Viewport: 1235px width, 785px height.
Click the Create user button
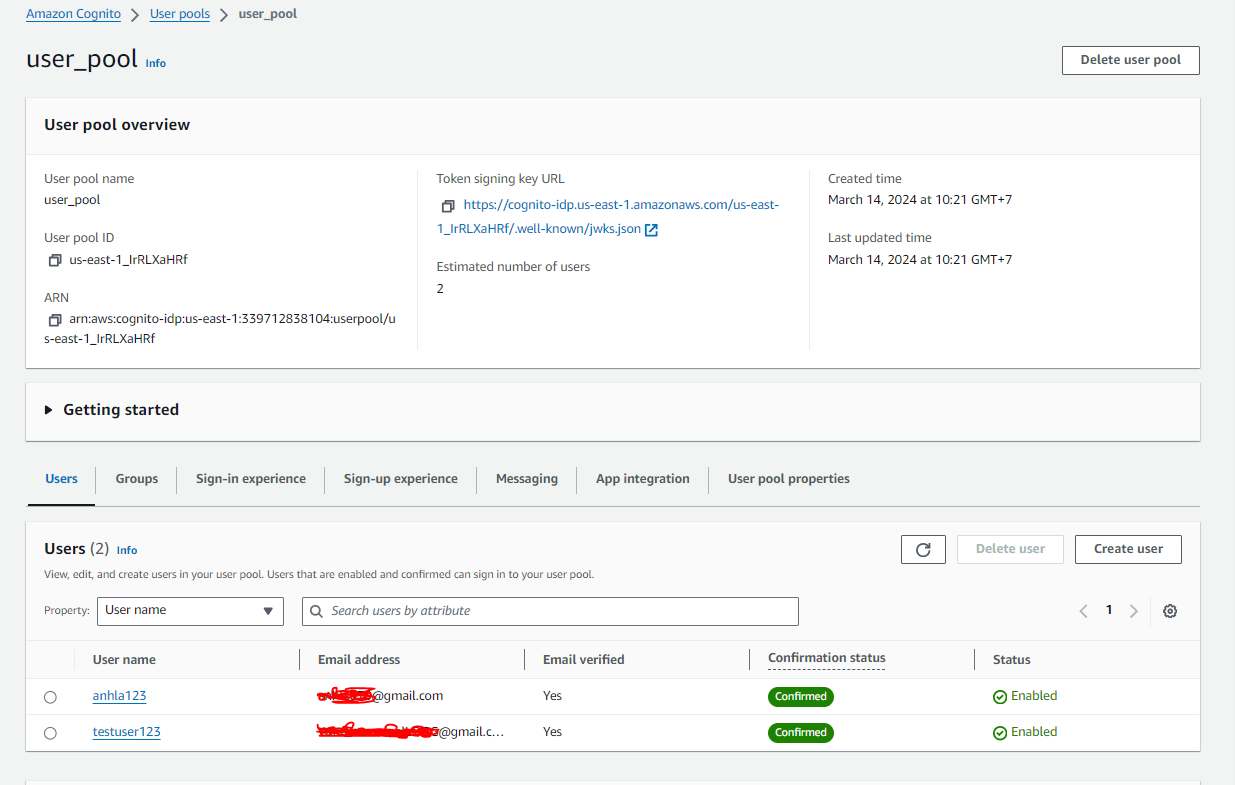click(1127, 549)
